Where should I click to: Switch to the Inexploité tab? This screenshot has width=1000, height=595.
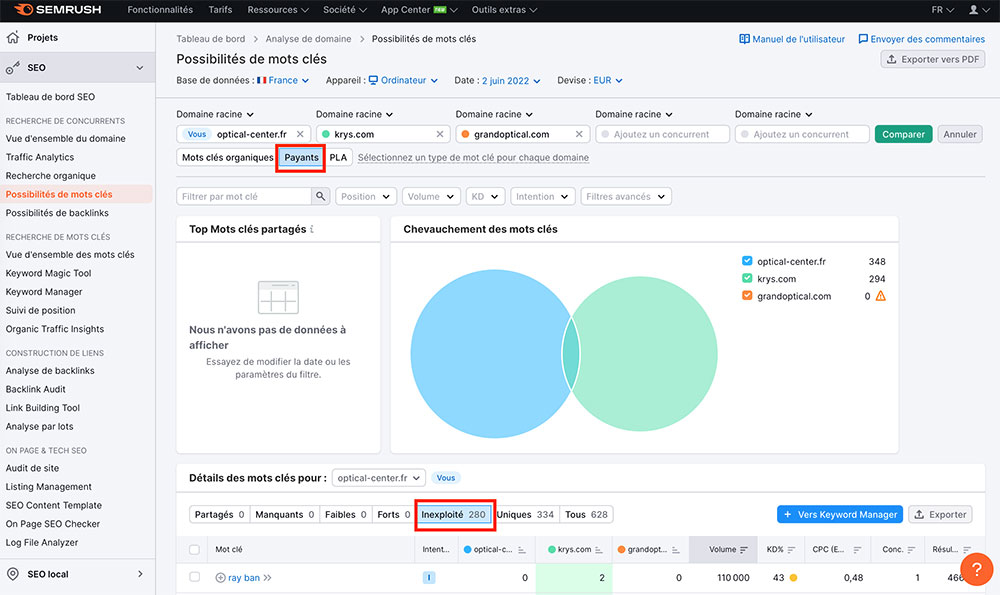(x=453, y=515)
